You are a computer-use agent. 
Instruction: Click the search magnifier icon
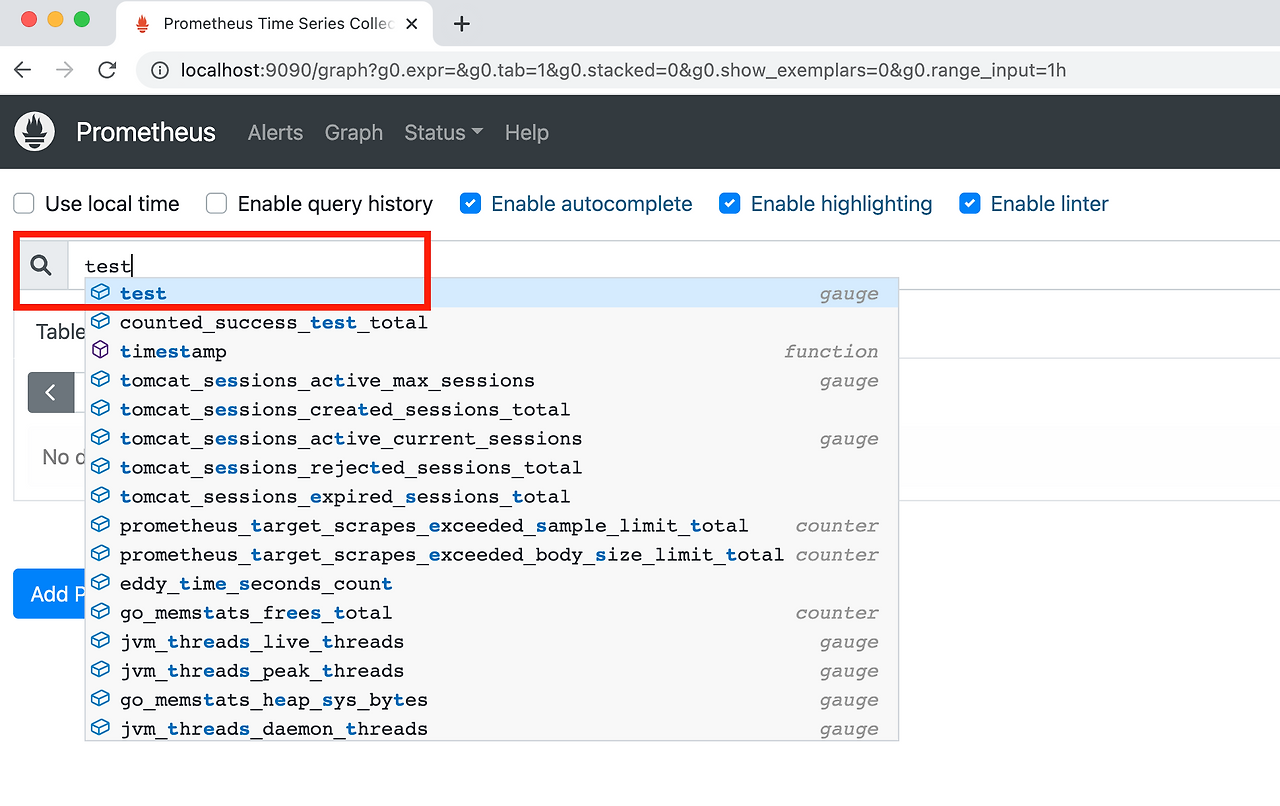[x=41, y=265]
